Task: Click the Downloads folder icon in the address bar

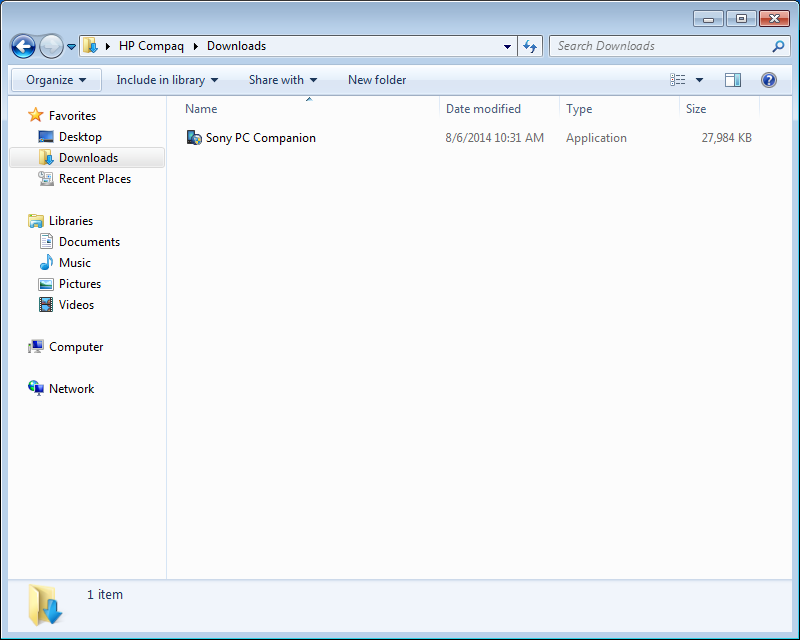Action: 90,46
